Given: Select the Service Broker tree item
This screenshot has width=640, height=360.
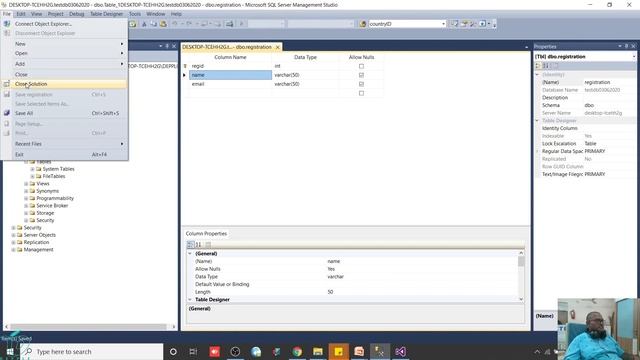Looking at the screenshot, I should coord(52,206).
